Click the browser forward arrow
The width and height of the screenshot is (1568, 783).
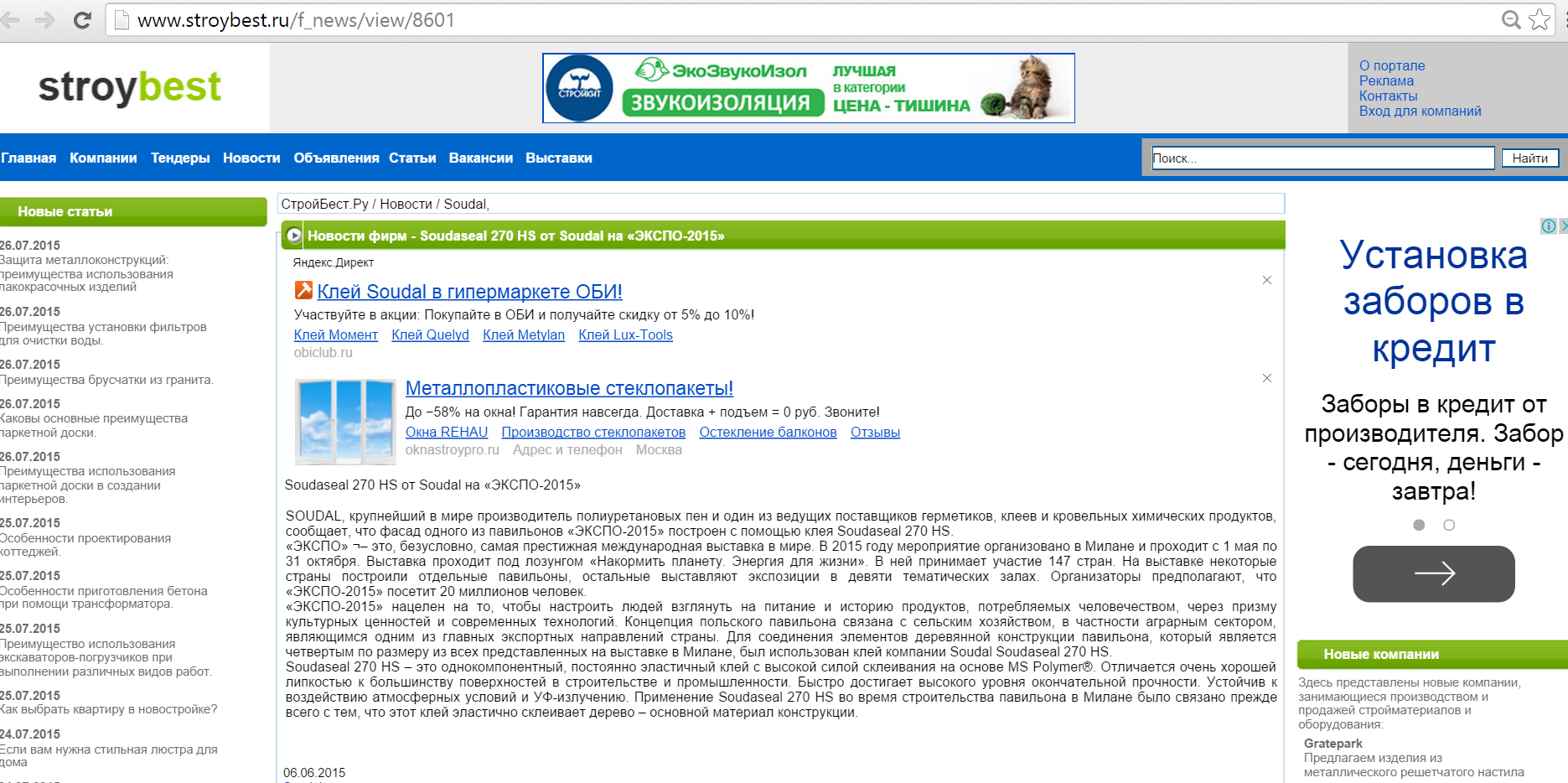pyautogui.click(x=44, y=20)
